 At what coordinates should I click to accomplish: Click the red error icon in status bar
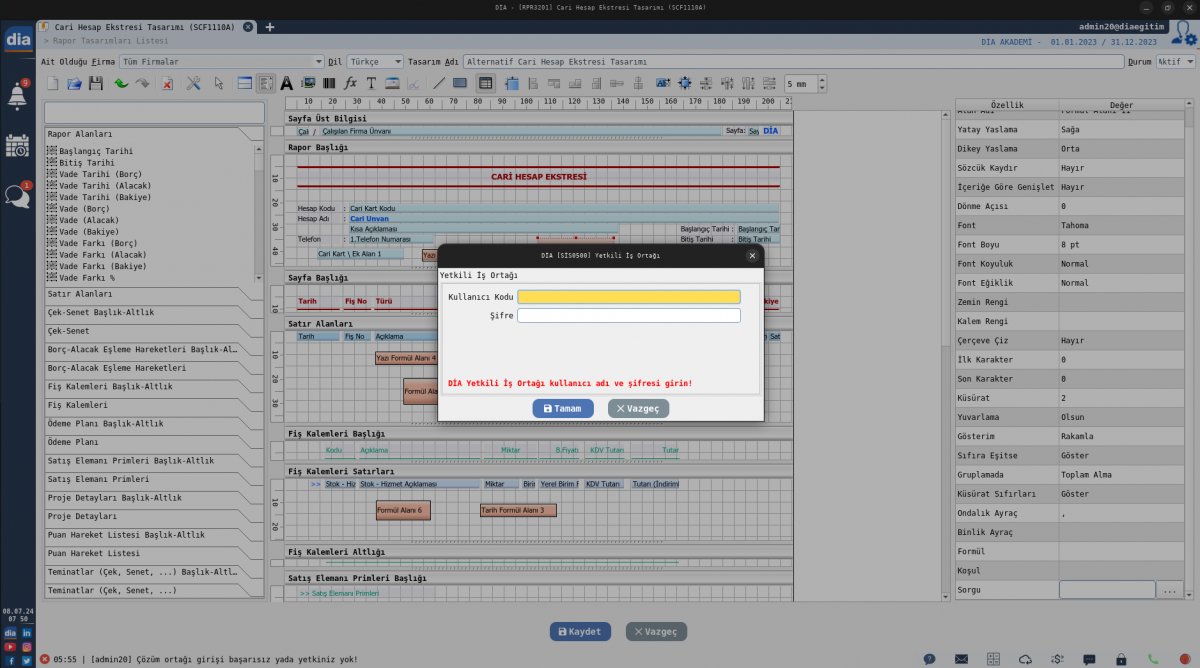[x=44, y=659]
